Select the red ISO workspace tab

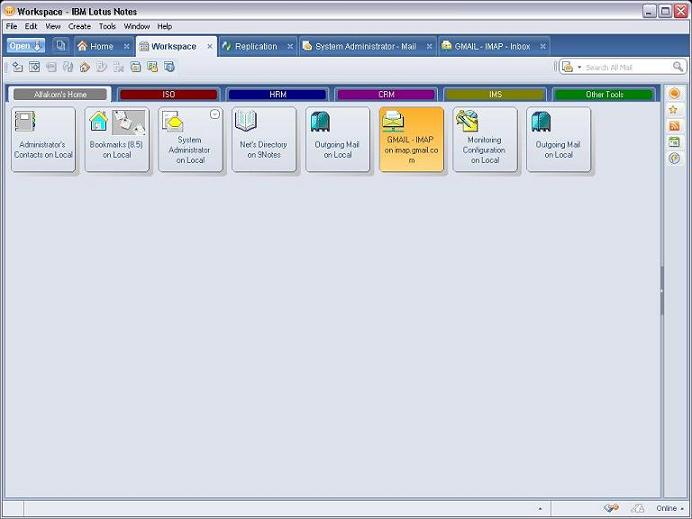click(169, 94)
